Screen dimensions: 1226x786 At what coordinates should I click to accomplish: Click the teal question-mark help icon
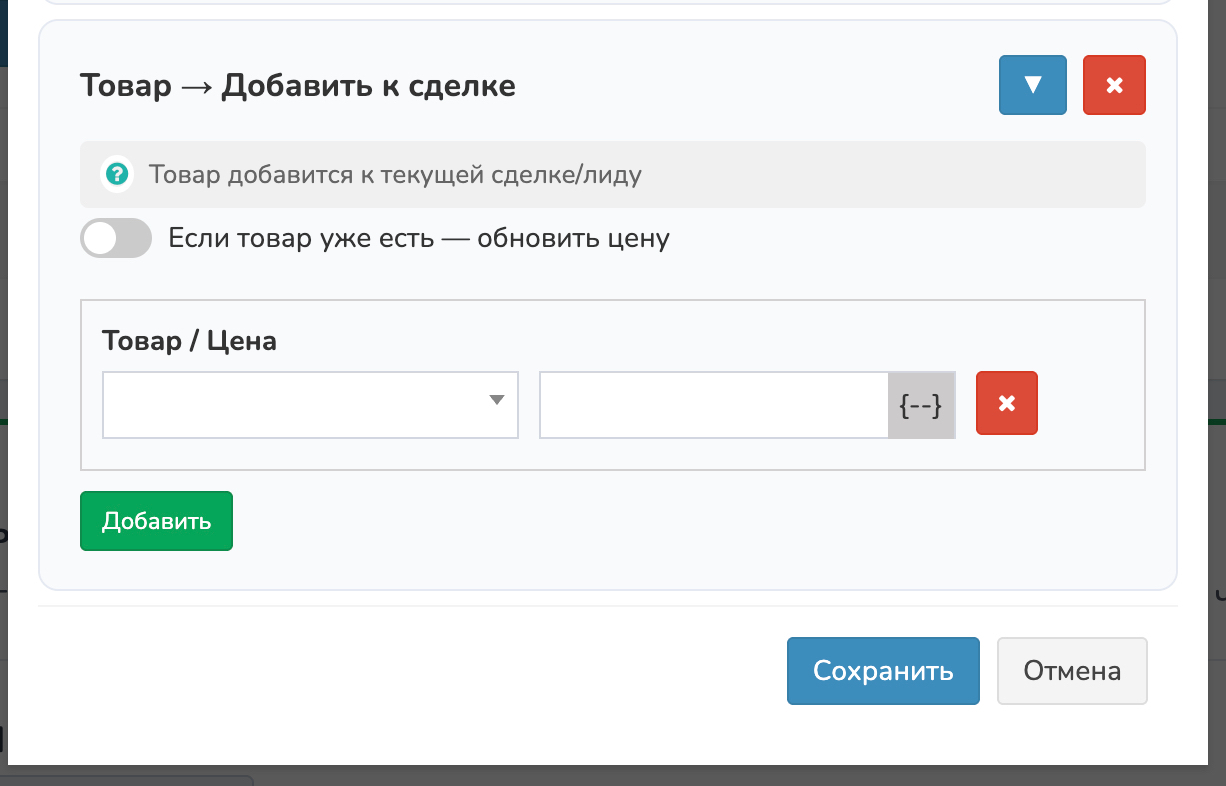(x=117, y=175)
